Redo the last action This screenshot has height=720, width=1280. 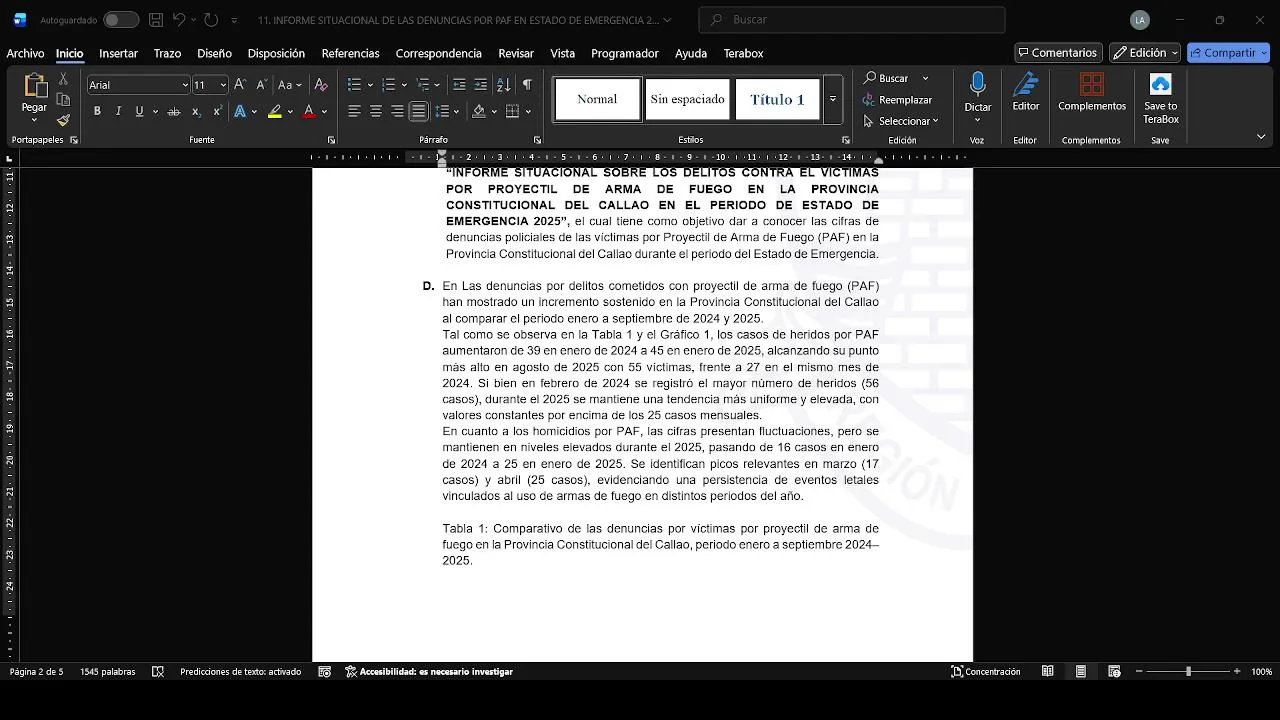pos(211,20)
